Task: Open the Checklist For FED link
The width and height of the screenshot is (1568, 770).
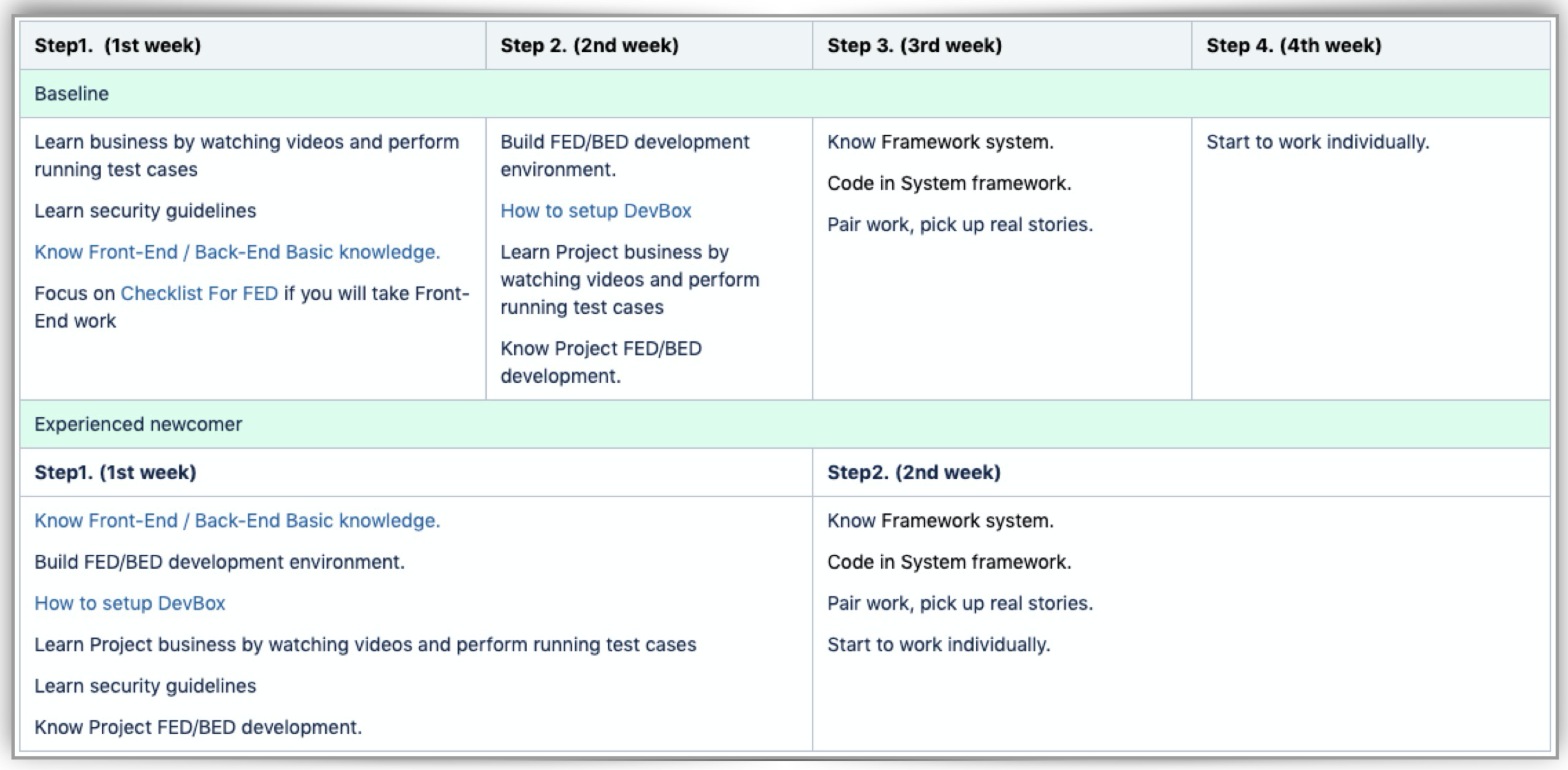Action: click(199, 293)
